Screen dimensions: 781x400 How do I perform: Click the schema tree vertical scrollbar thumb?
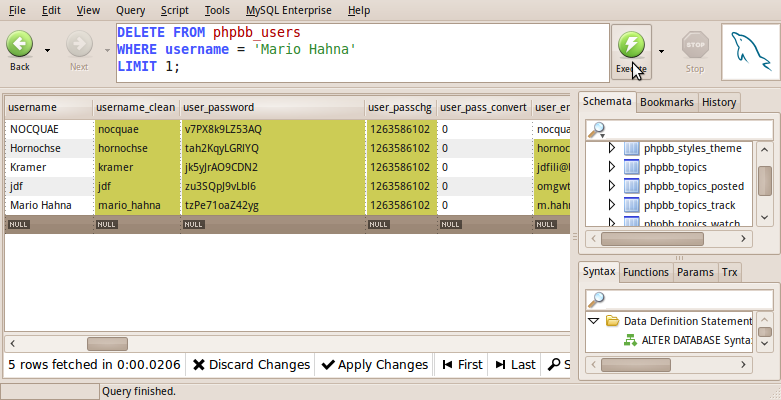[765, 180]
